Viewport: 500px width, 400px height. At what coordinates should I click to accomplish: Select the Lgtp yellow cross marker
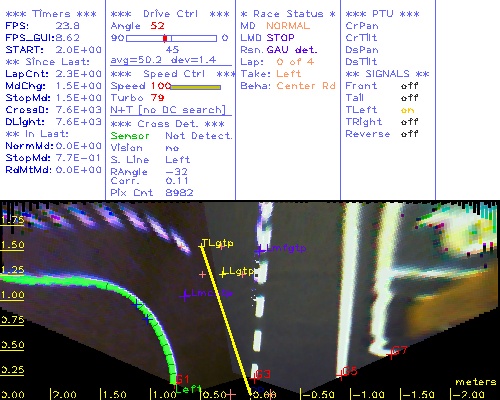[x=237, y=272]
